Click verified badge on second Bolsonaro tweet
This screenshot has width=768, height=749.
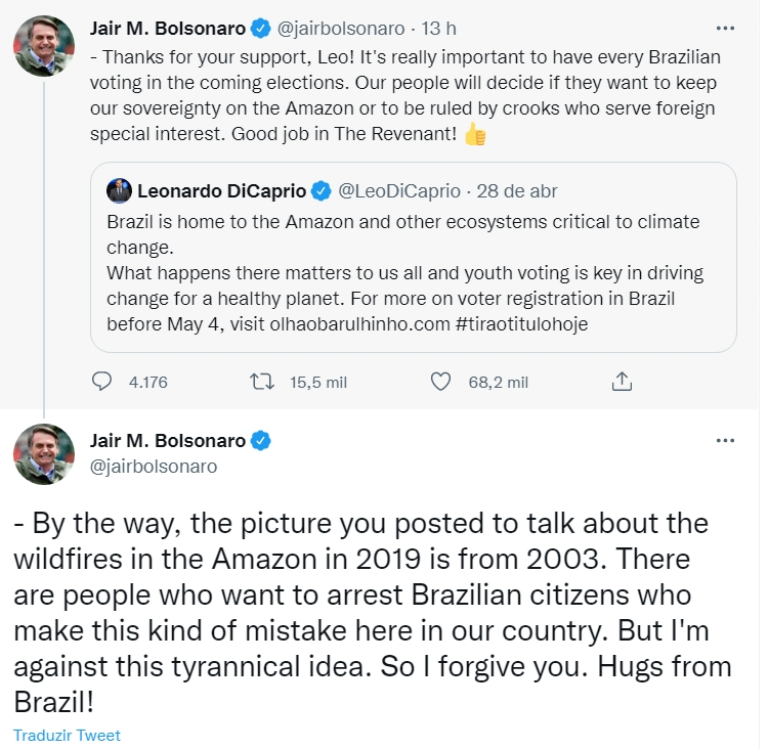tap(261, 440)
